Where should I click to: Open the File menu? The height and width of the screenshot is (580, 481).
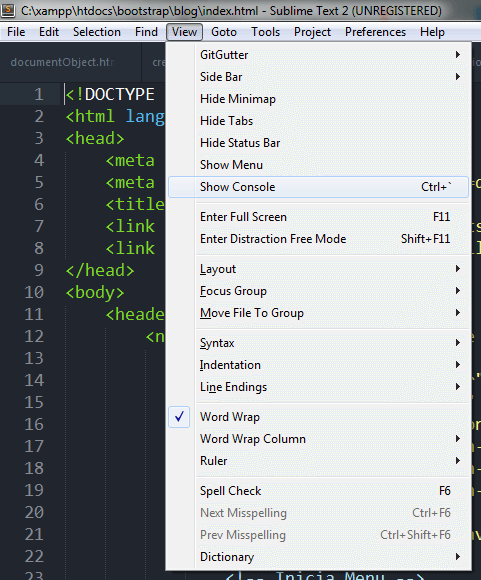(16, 32)
